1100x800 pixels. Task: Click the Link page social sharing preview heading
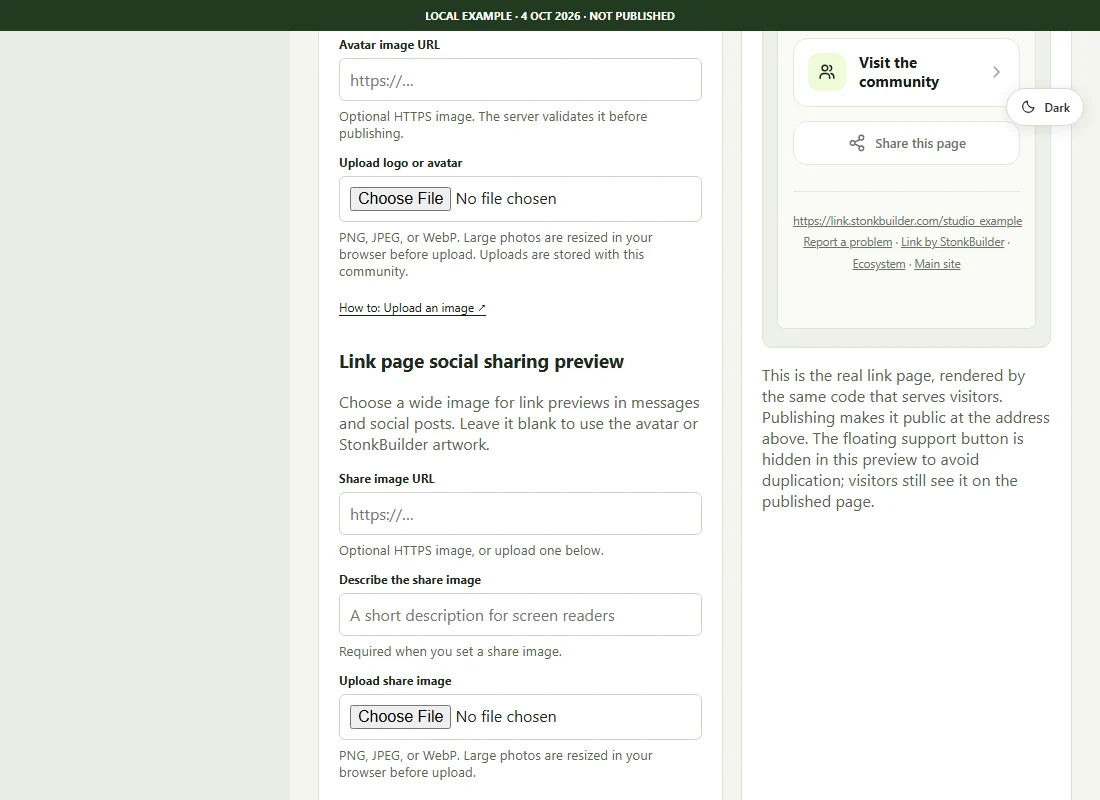(481, 361)
